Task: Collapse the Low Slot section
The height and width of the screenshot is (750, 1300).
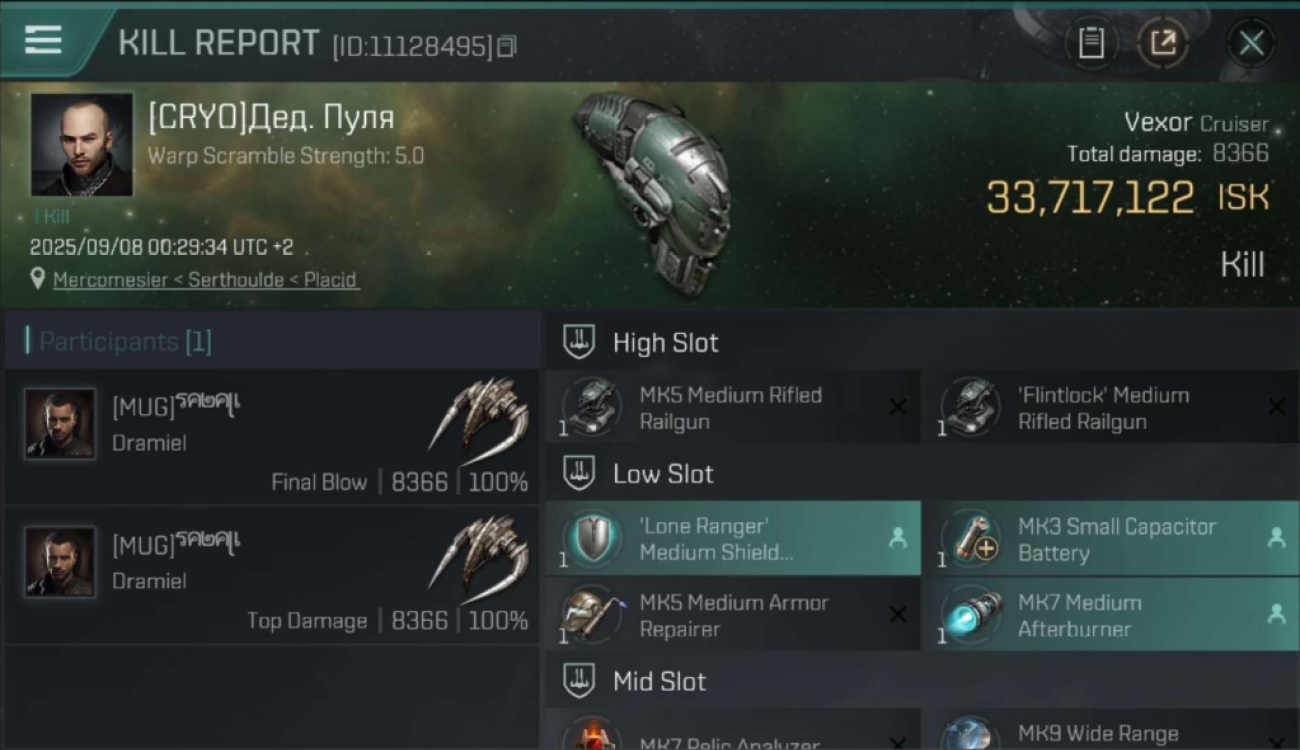Action: click(579, 473)
